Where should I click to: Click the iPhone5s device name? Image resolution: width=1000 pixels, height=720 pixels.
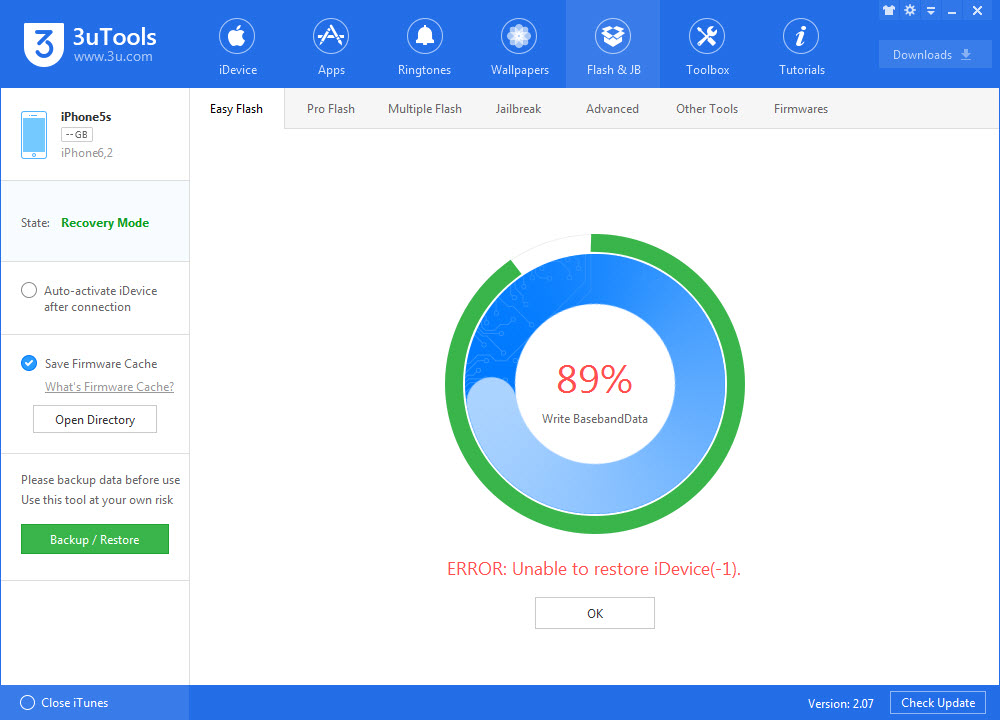[86, 117]
